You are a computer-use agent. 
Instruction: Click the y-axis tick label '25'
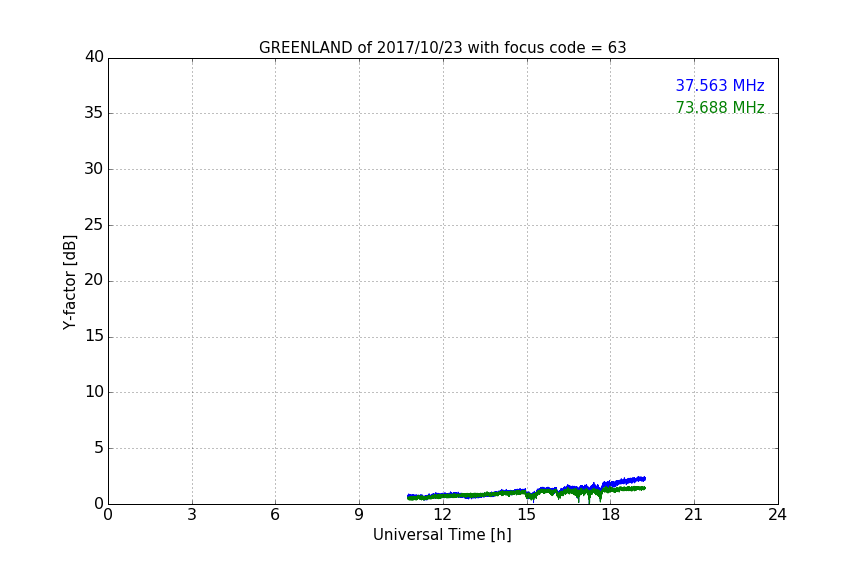pyautogui.click(x=94, y=225)
